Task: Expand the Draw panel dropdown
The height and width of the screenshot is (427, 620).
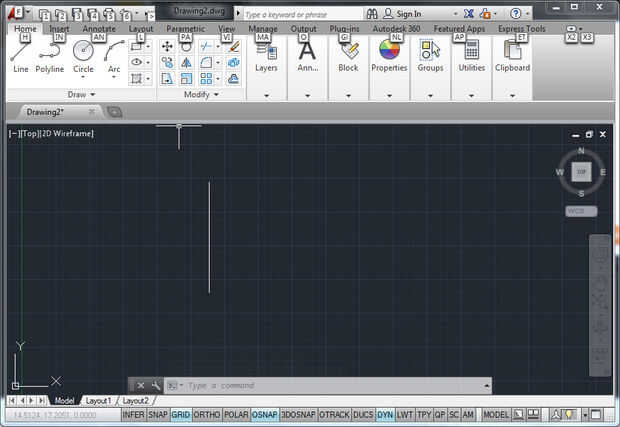Action: click(82, 94)
